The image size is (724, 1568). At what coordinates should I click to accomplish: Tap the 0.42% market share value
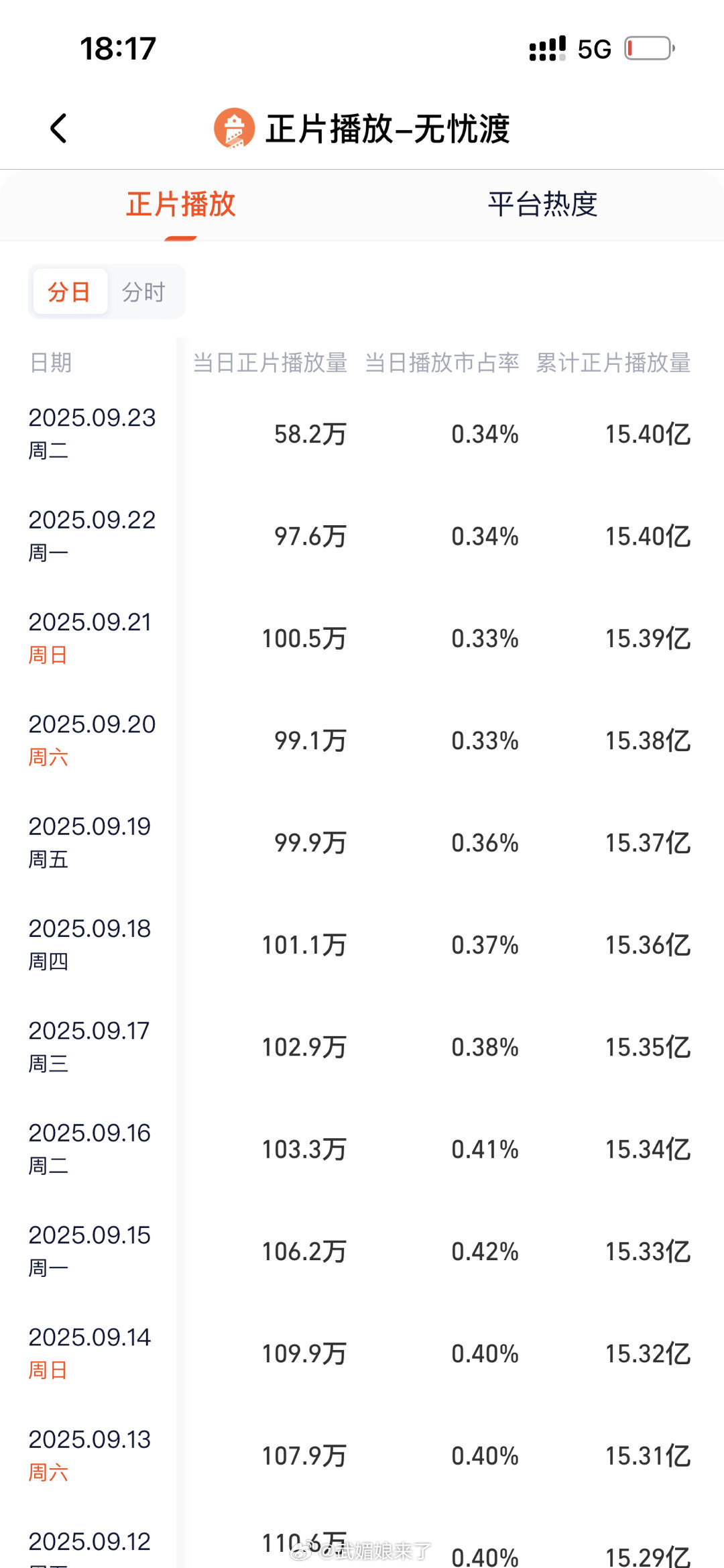tap(485, 1251)
